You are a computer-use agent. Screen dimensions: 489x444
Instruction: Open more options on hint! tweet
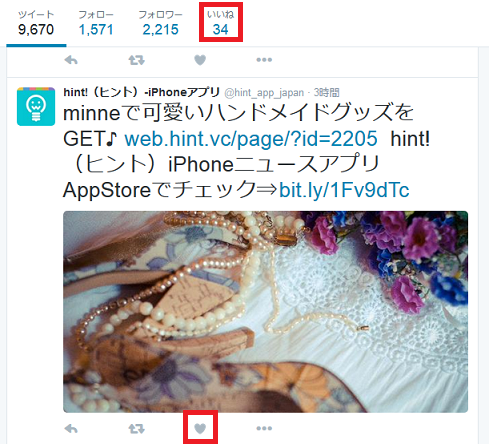pyautogui.click(x=264, y=428)
